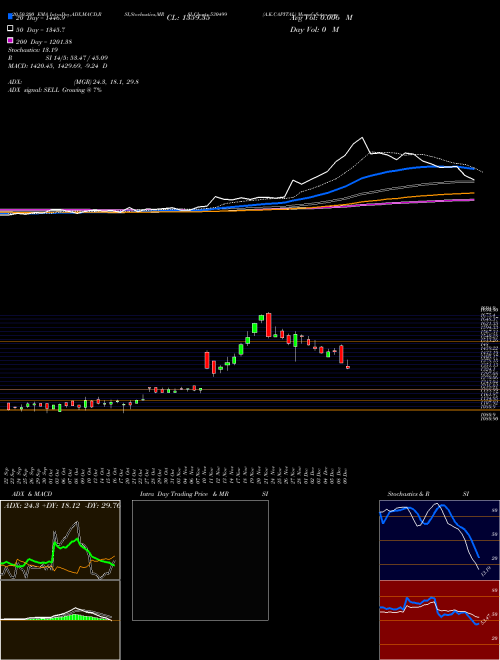This screenshot has width=500, height=660.
Task: Open the blue Stochastics chart panel
Action: (x=439, y=540)
